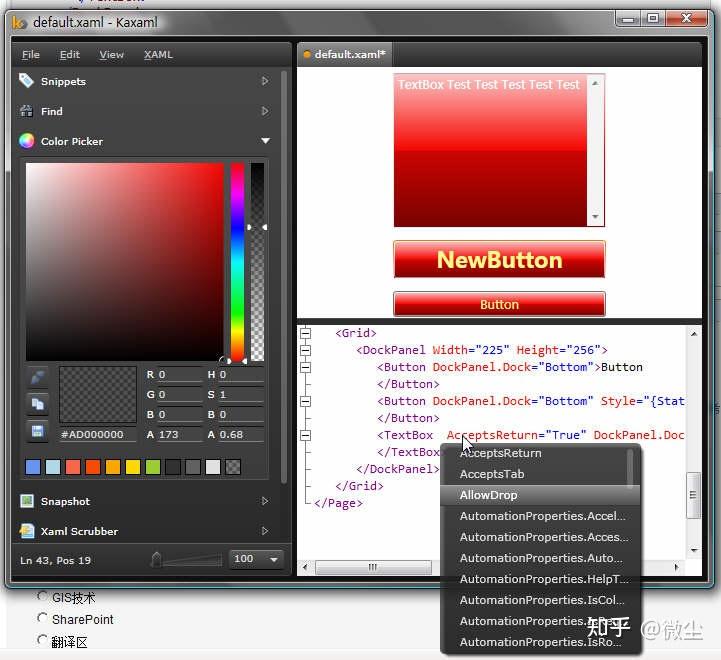Open the Edit menu
Viewport: 721px width, 660px height.
point(70,55)
